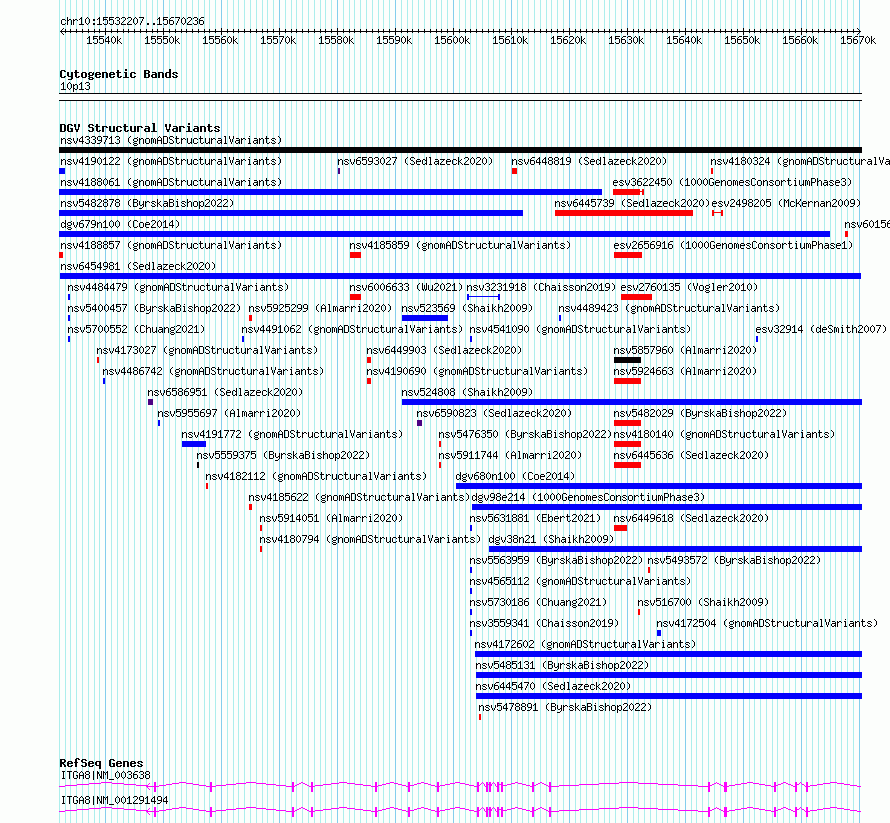Select nsv523569 (Shaikh2009) label
The image size is (890, 823).
(x=467, y=308)
